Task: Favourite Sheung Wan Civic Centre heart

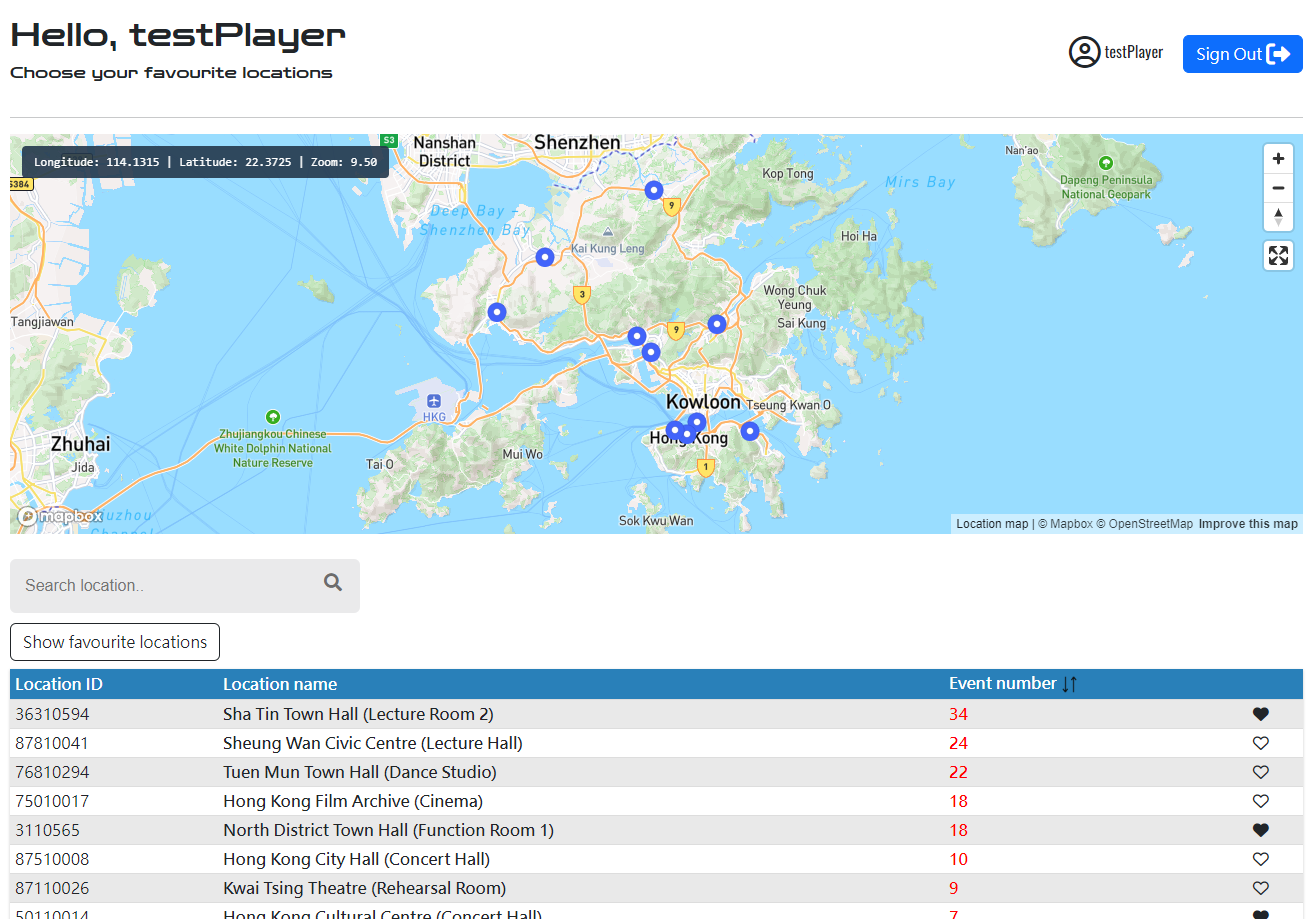Action: 1260,743
